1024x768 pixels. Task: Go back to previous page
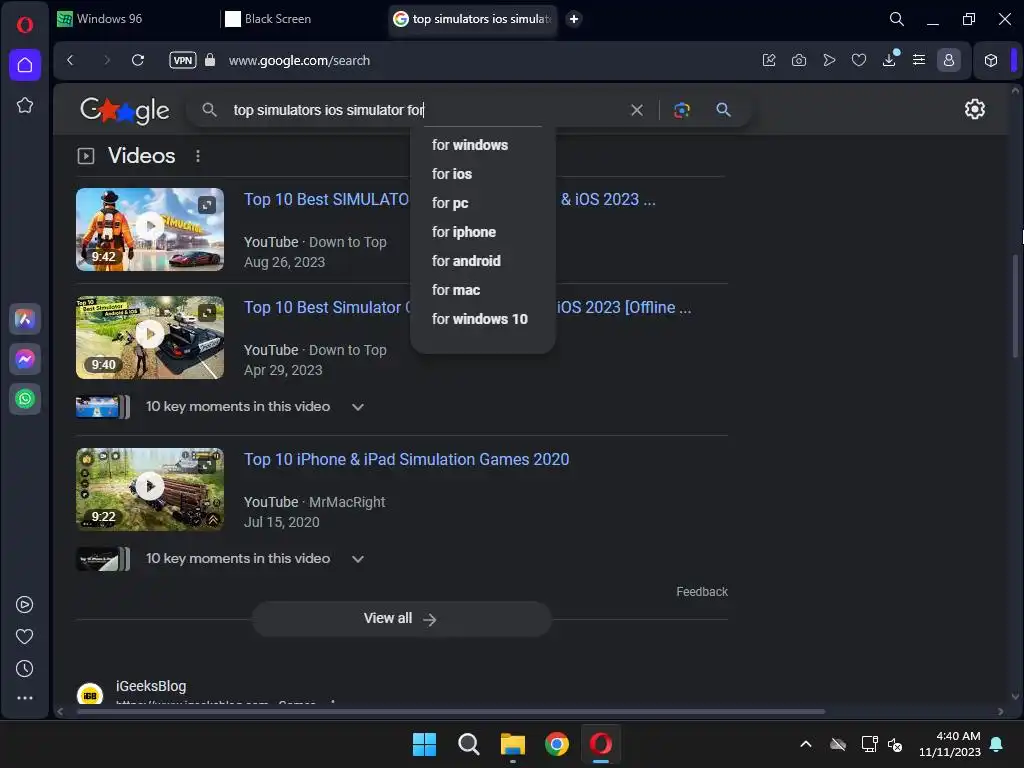tap(71, 60)
